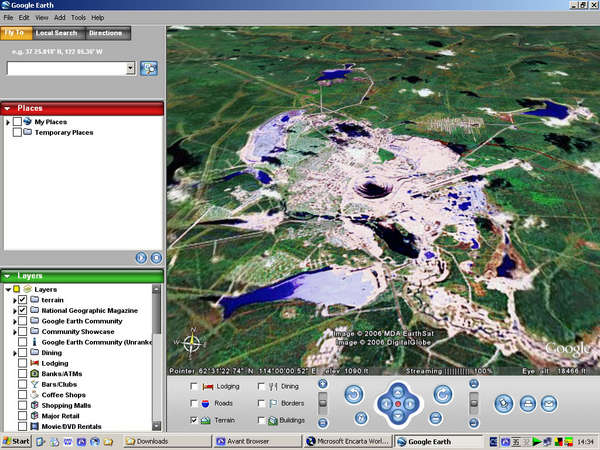Collapse the Places panel header arrow
This screenshot has height=450, width=600.
tap(7, 109)
